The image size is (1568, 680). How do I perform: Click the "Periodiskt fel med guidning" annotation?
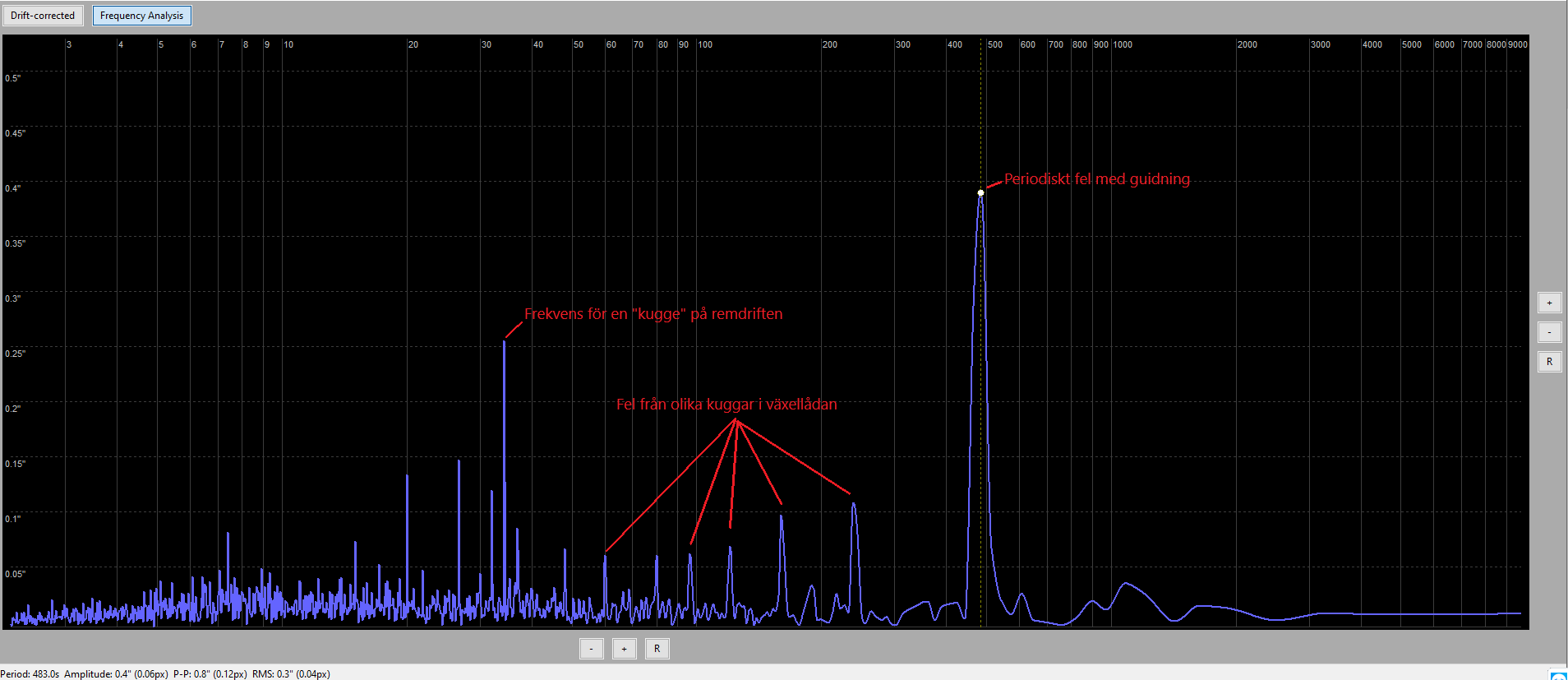[x=1096, y=179]
